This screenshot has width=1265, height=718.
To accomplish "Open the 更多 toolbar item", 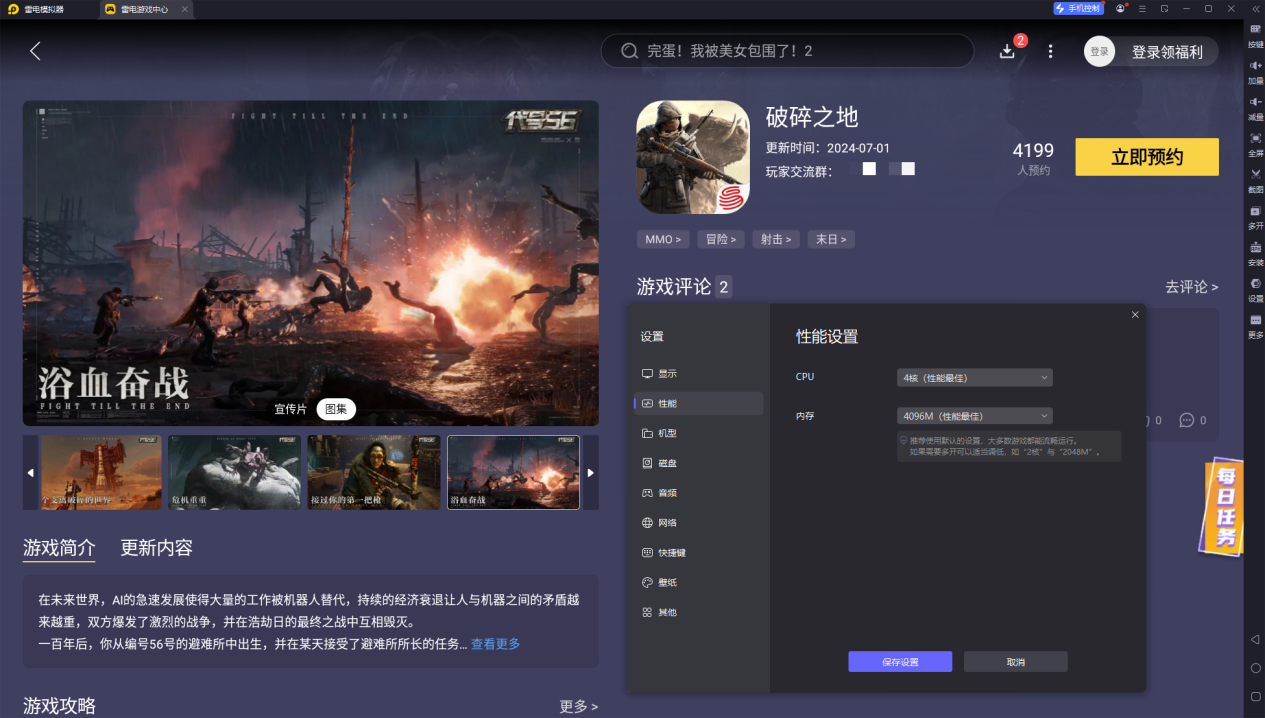I will (1256, 325).
